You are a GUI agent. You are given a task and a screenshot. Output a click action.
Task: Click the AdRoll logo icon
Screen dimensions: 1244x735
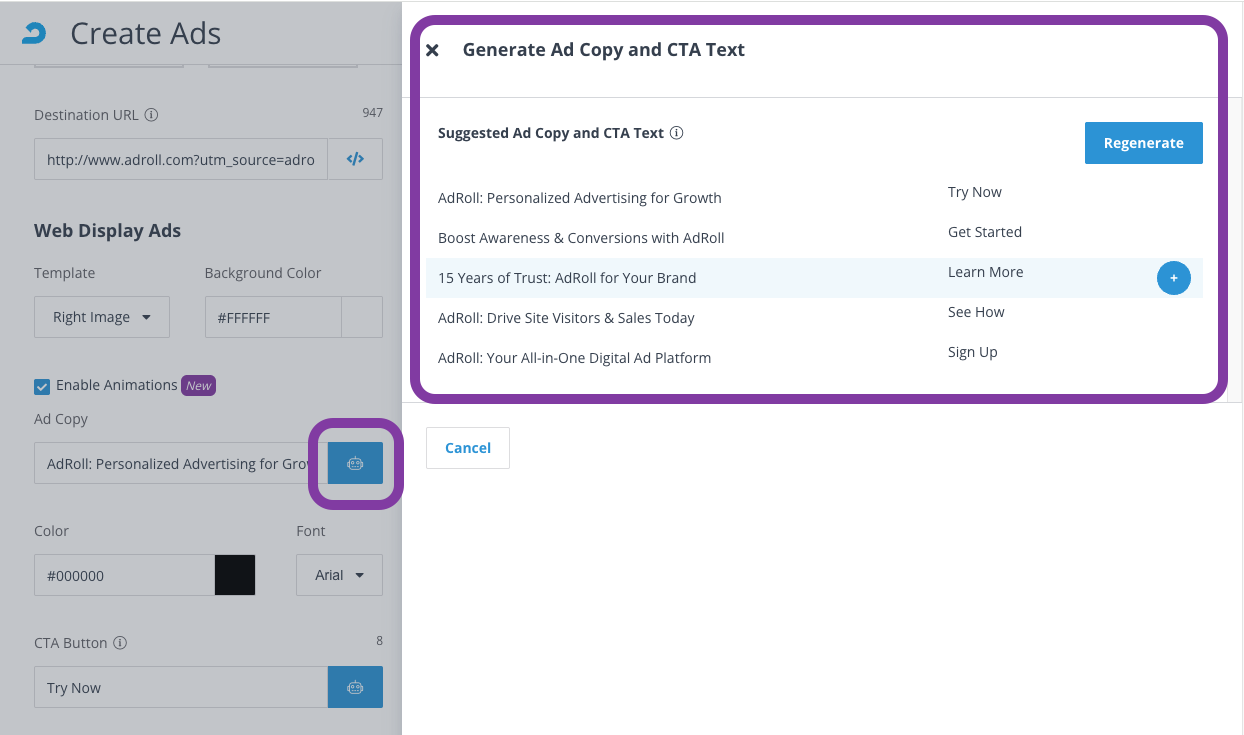tap(34, 33)
